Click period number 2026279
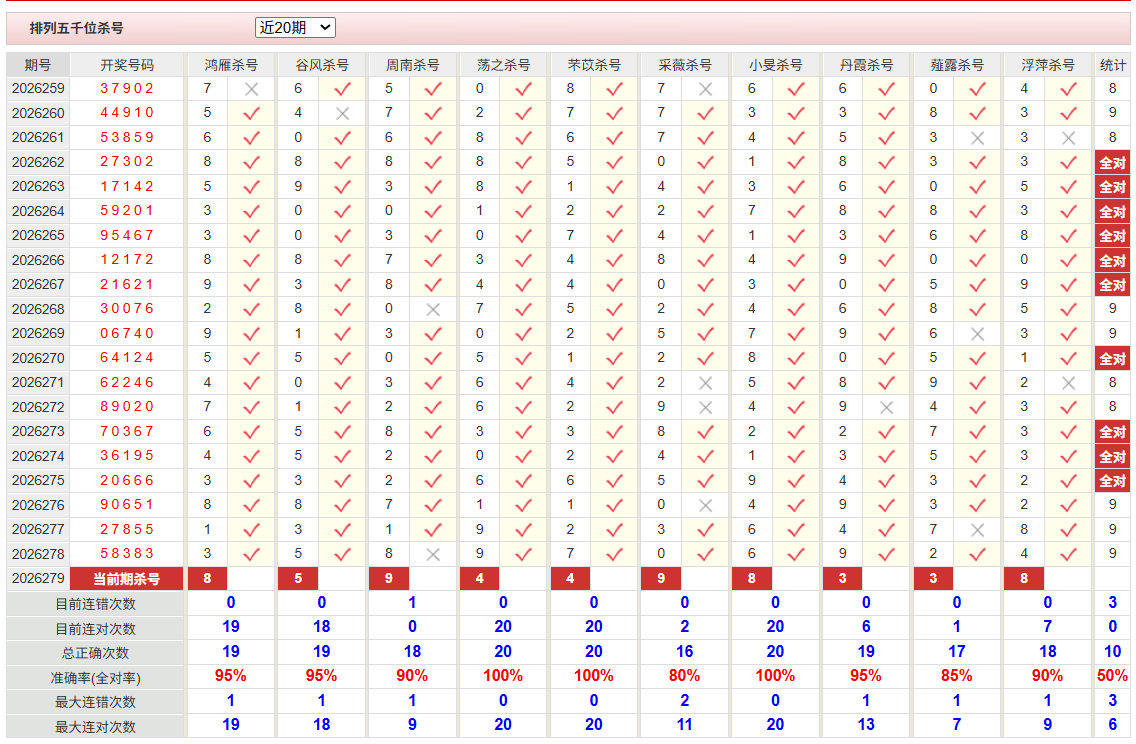This screenshot has height=744, width=1136. 38,579
